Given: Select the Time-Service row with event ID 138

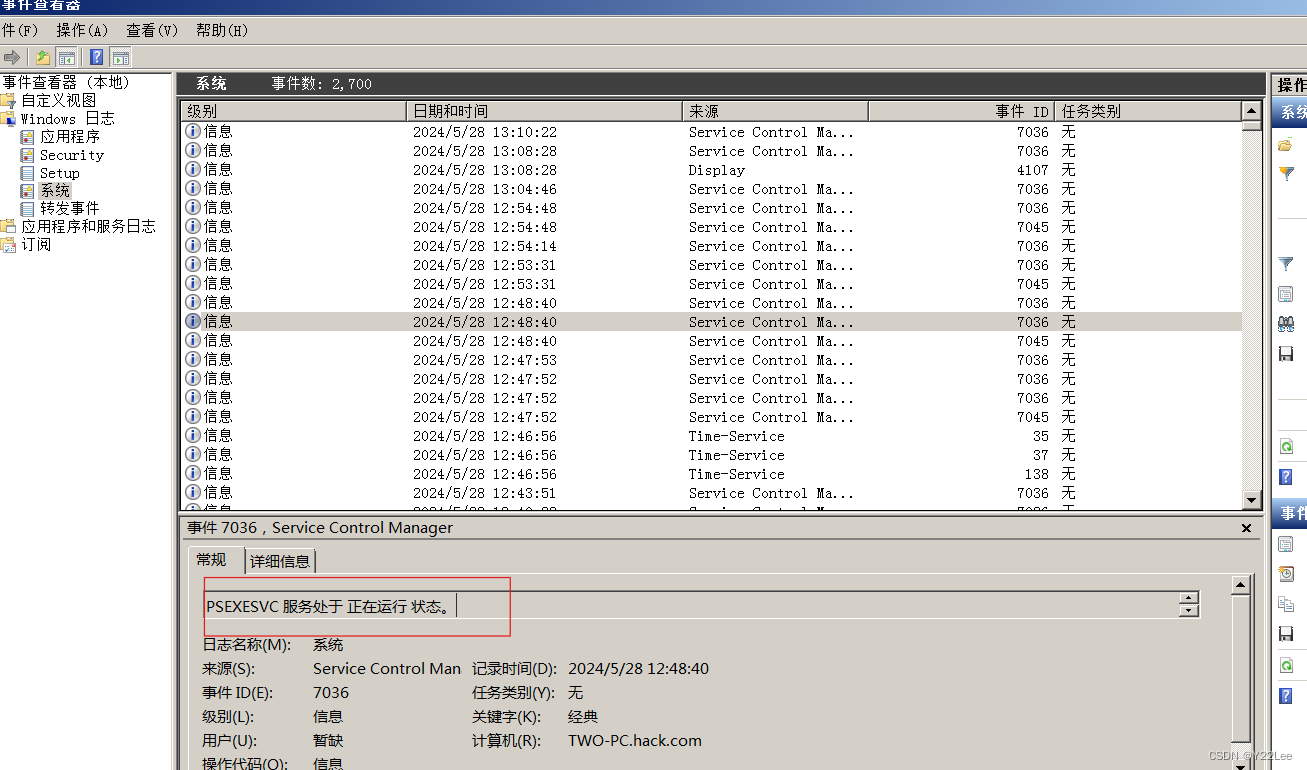Looking at the screenshot, I should [711, 474].
